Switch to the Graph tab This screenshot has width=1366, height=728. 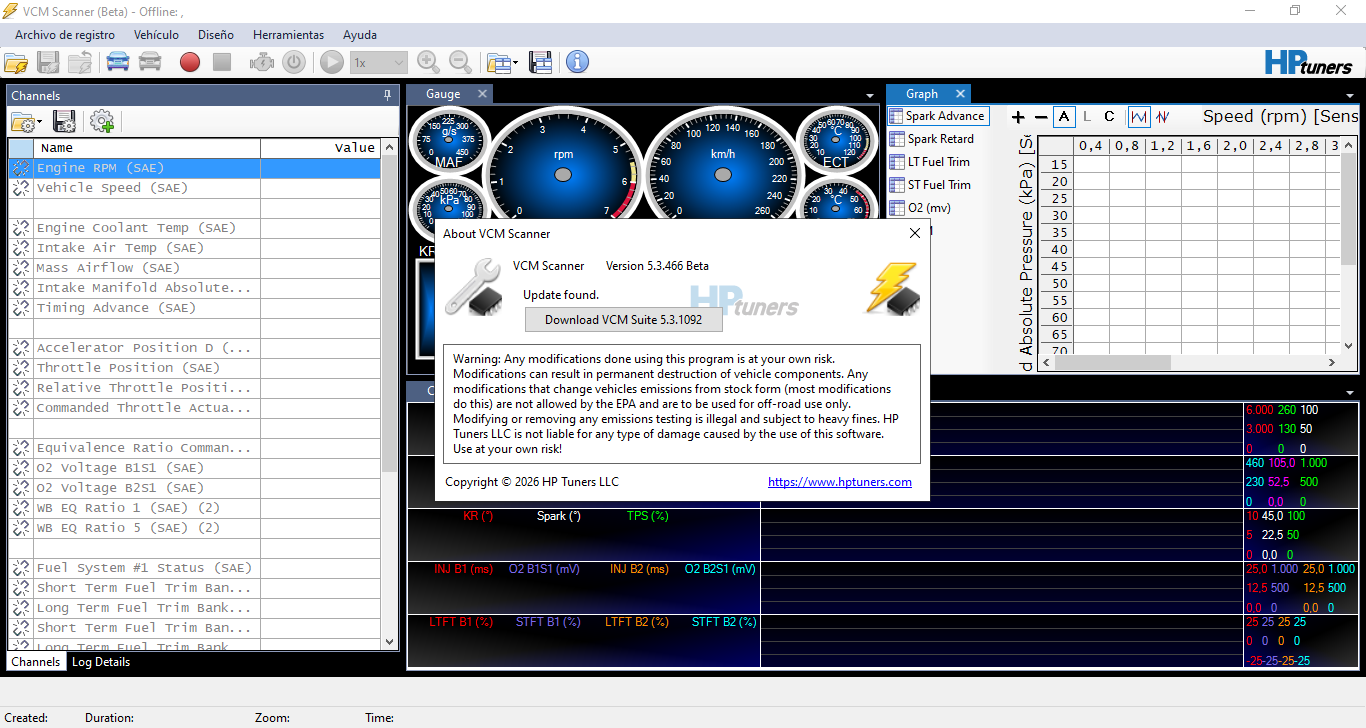(922, 94)
